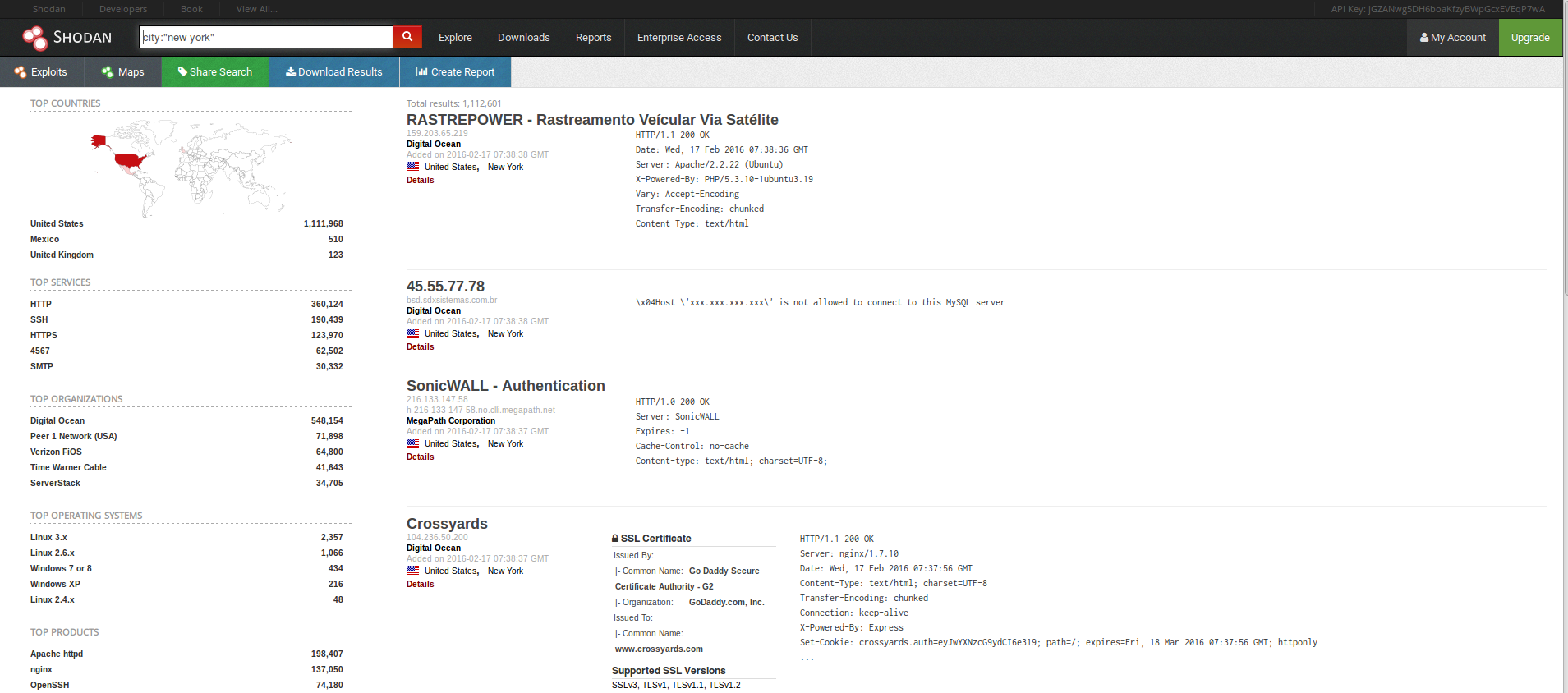Image resolution: width=1568 pixels, height=693 pixels.
Task: Click US flag on SonicWALL result
Action: pyautogui.click(x=413, y=443)
